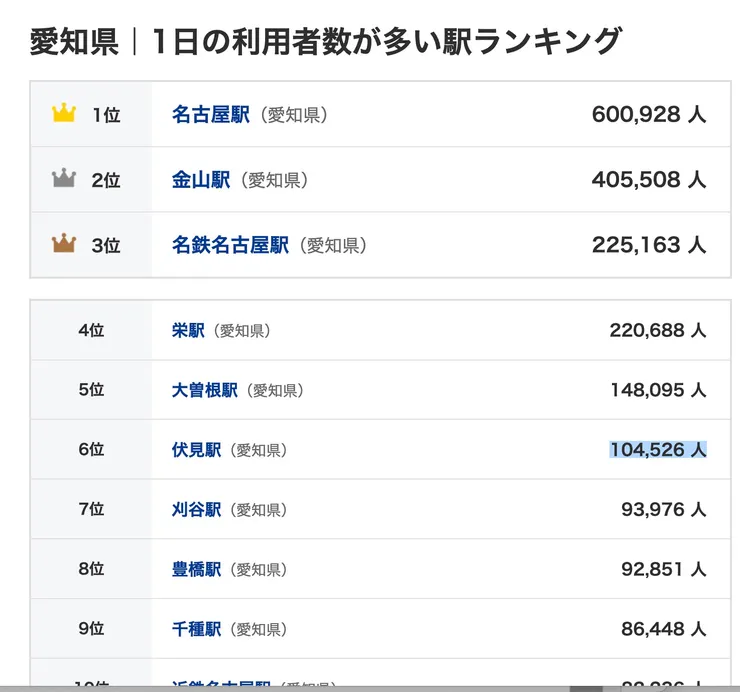Click the 7位 rank label
Viewport: 740px width, 692px height.
click(x=91, y=510)
